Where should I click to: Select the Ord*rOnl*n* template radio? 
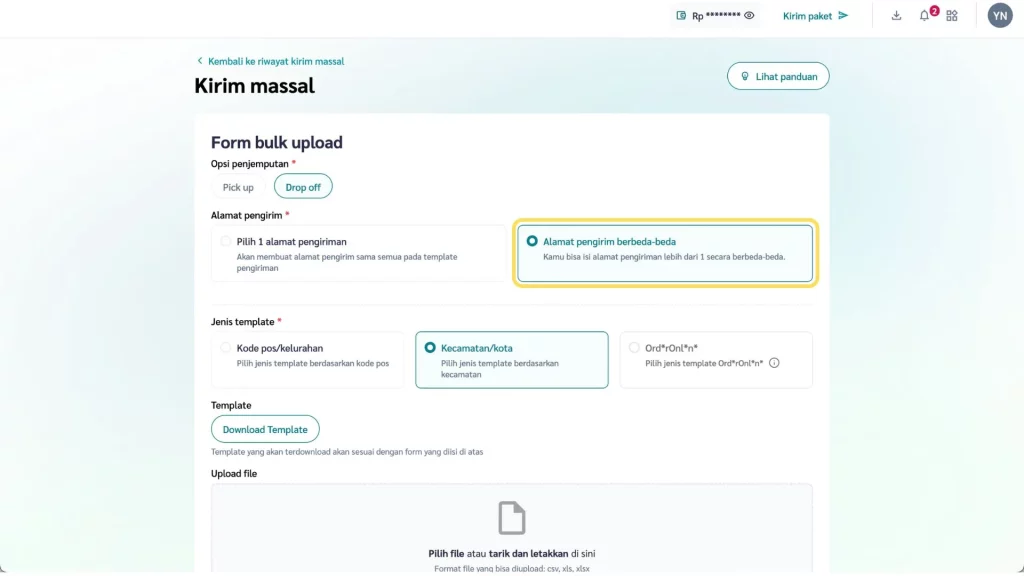634,348
